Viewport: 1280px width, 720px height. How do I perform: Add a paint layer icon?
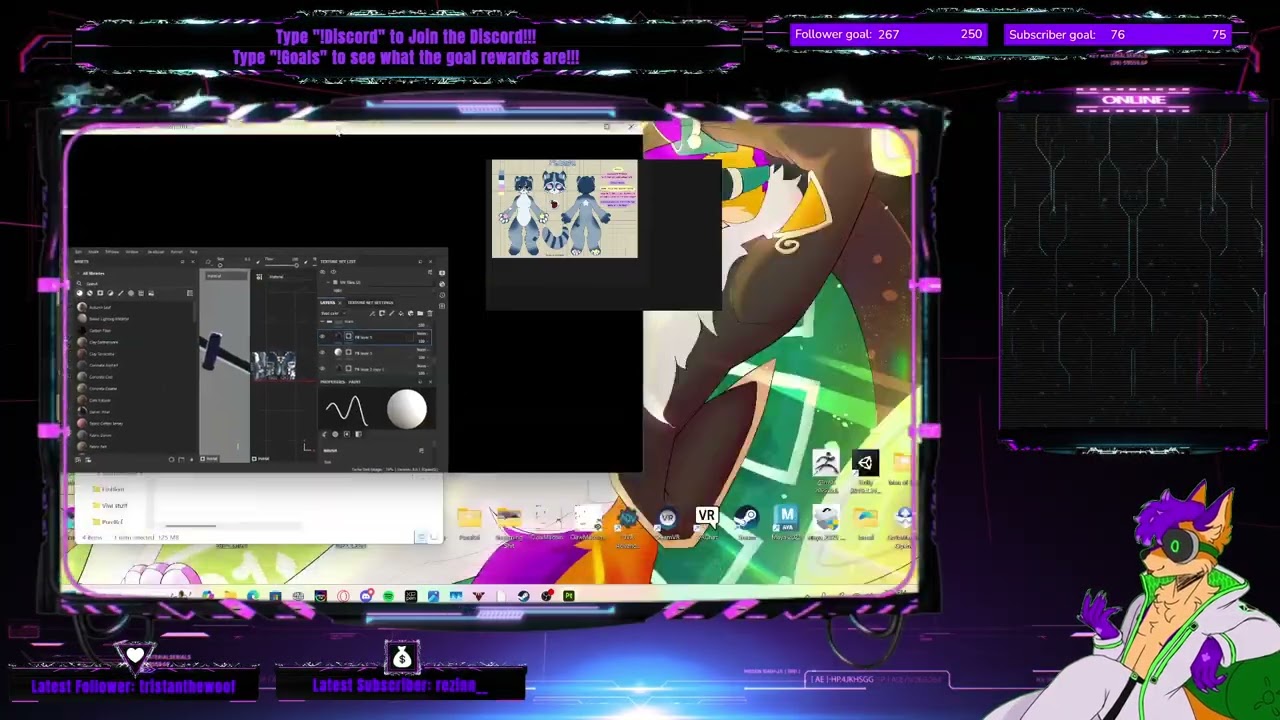tap(392, 313)
